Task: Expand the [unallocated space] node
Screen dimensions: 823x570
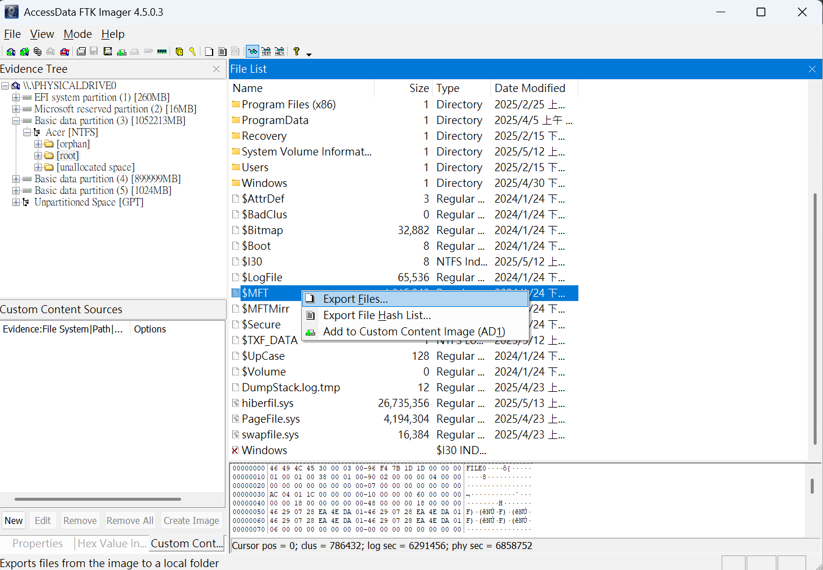Action: (x=38, y=167)
